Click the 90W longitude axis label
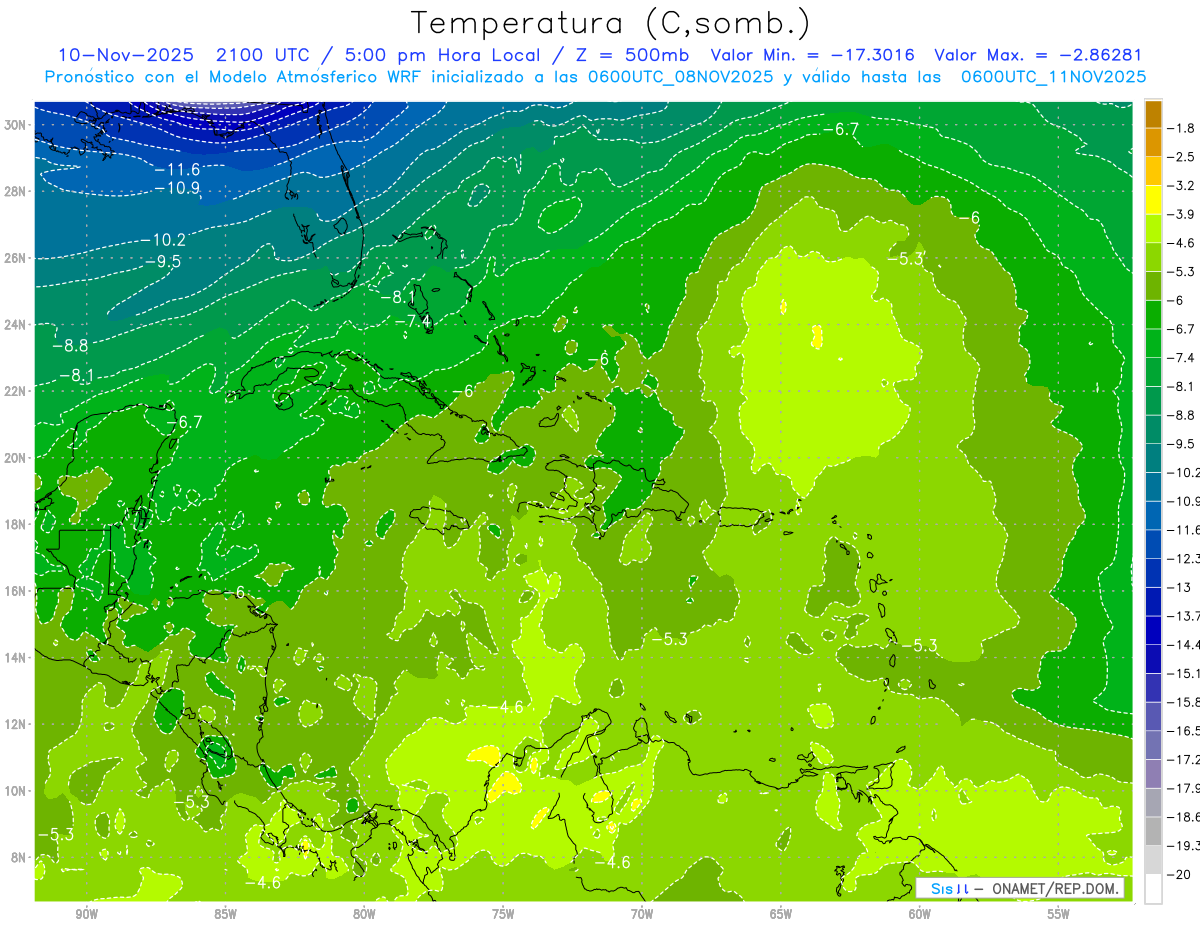 [87, 913]
